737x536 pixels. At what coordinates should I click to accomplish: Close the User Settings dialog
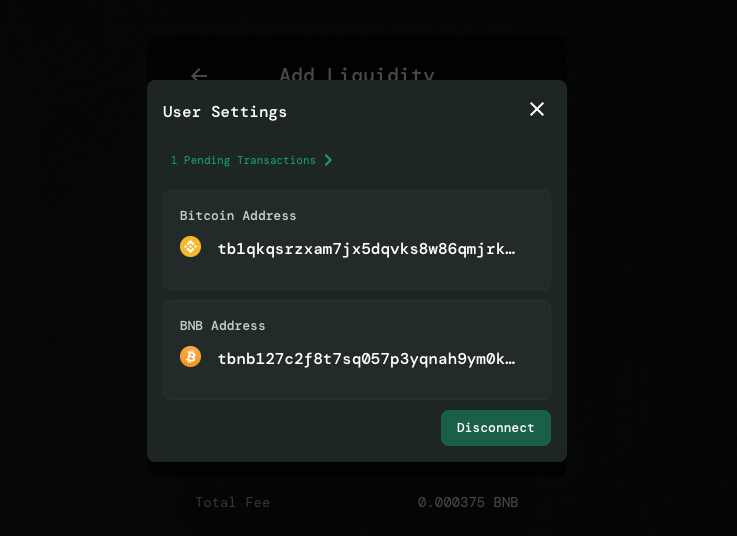tap(537, 109)
